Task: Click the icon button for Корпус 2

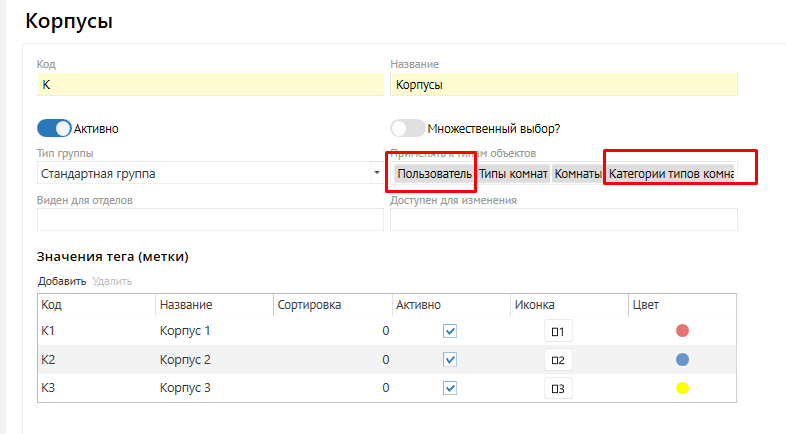Action: [558, 360]
